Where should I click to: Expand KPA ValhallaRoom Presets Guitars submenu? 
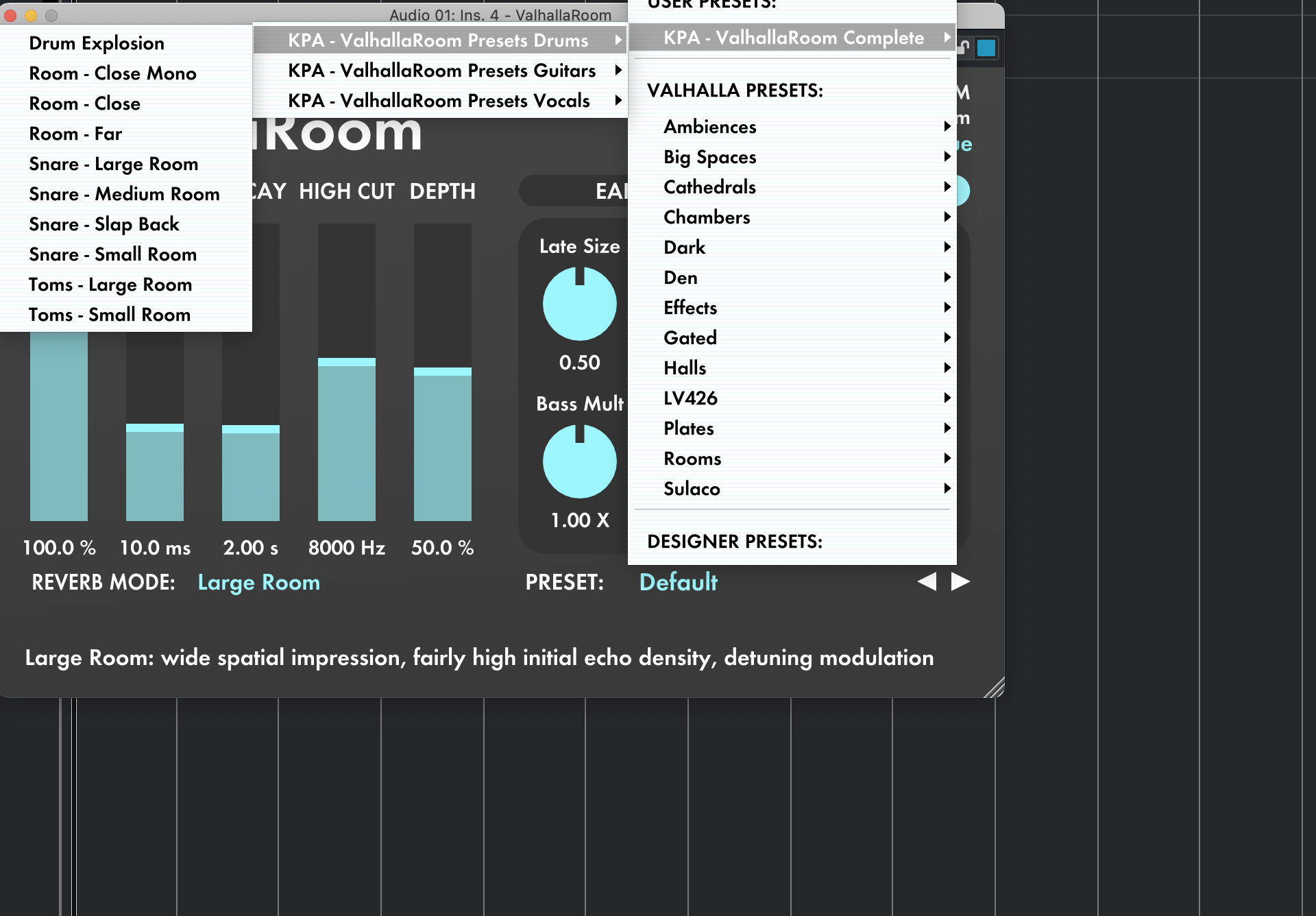point(442,71)
